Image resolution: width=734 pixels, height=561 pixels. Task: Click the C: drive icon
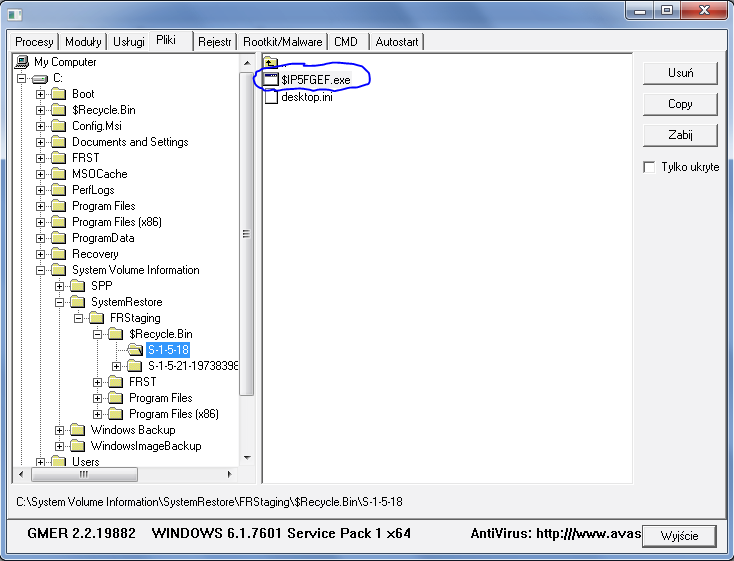click(40, 79)
